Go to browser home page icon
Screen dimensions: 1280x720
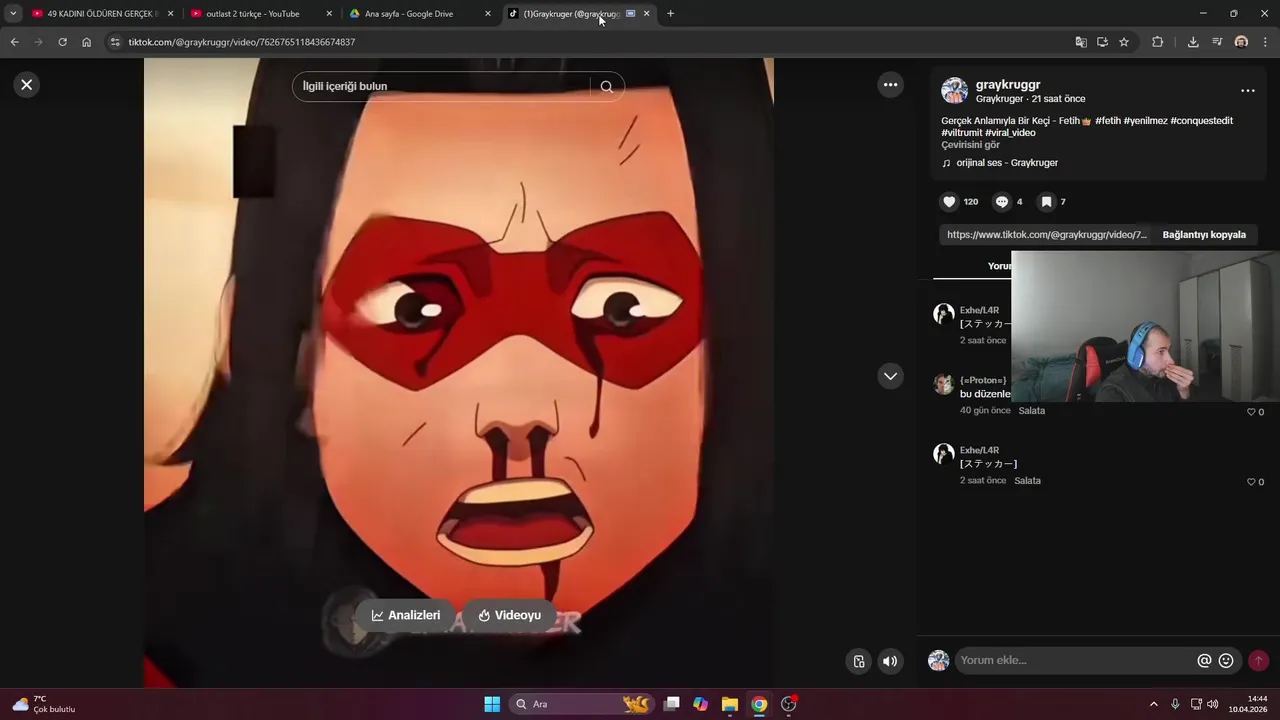point(87,42)
